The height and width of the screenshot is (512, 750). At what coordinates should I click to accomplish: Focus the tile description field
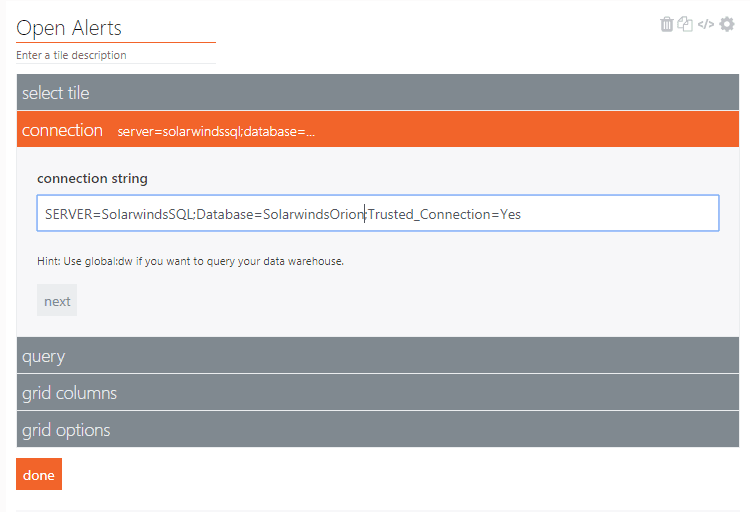(x=115, y=55)
